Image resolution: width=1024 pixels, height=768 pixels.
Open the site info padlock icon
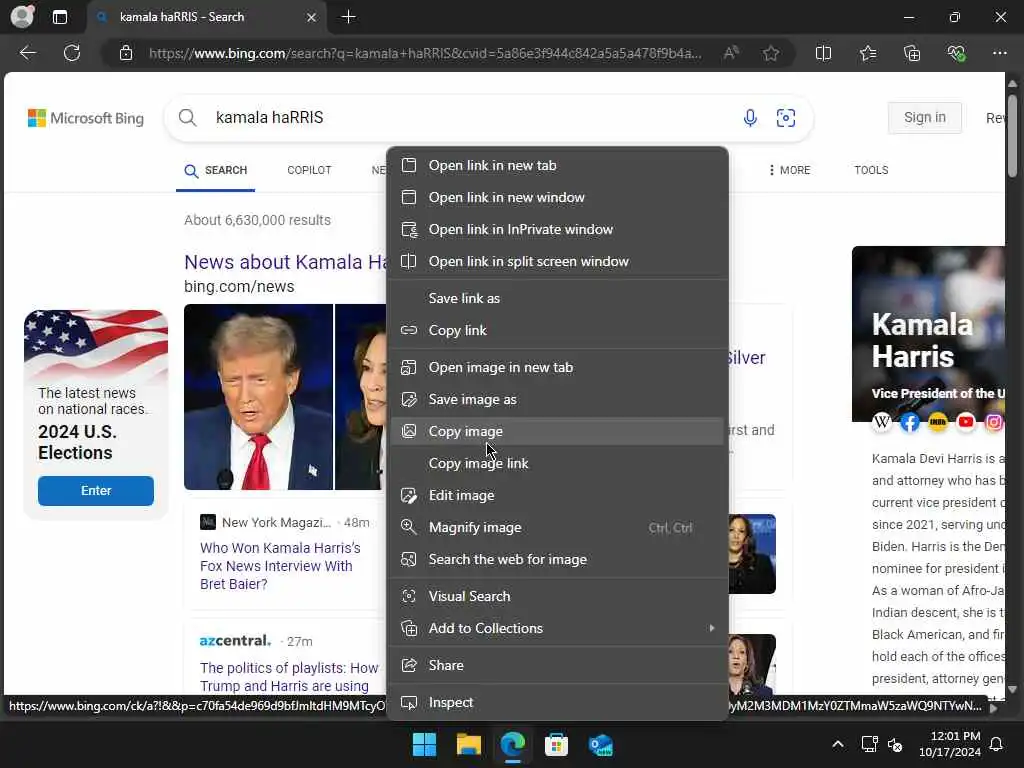coord(126,53)
